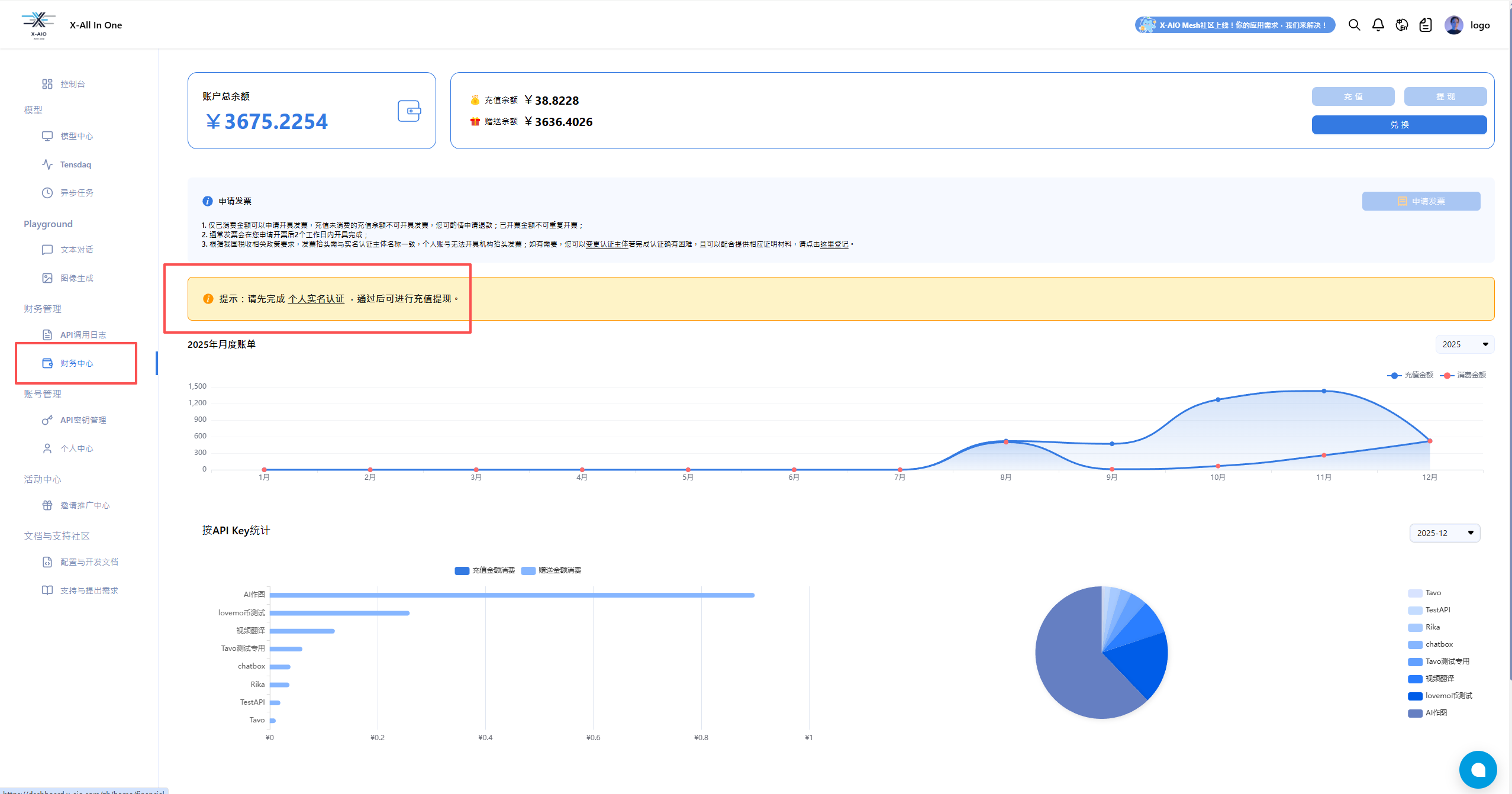This screenshot has width=1512, height=794.
Task: Click the X-AIO Mesh community banner
Action: pos(1234,25)
